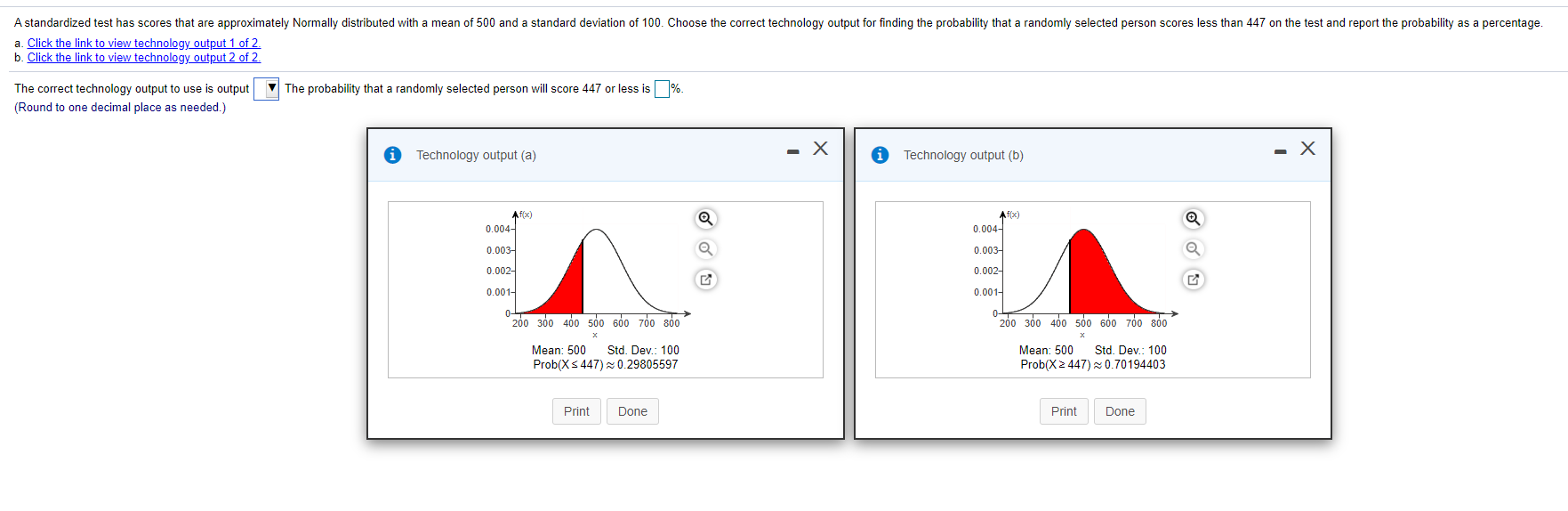
Task: Minimize the Technology output (a) dialog
Action: [792, 151]
